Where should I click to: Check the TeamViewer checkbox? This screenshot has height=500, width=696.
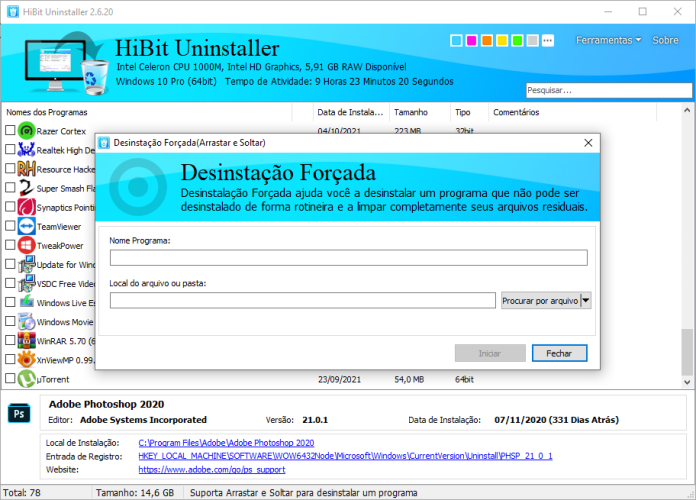(10, 226)
